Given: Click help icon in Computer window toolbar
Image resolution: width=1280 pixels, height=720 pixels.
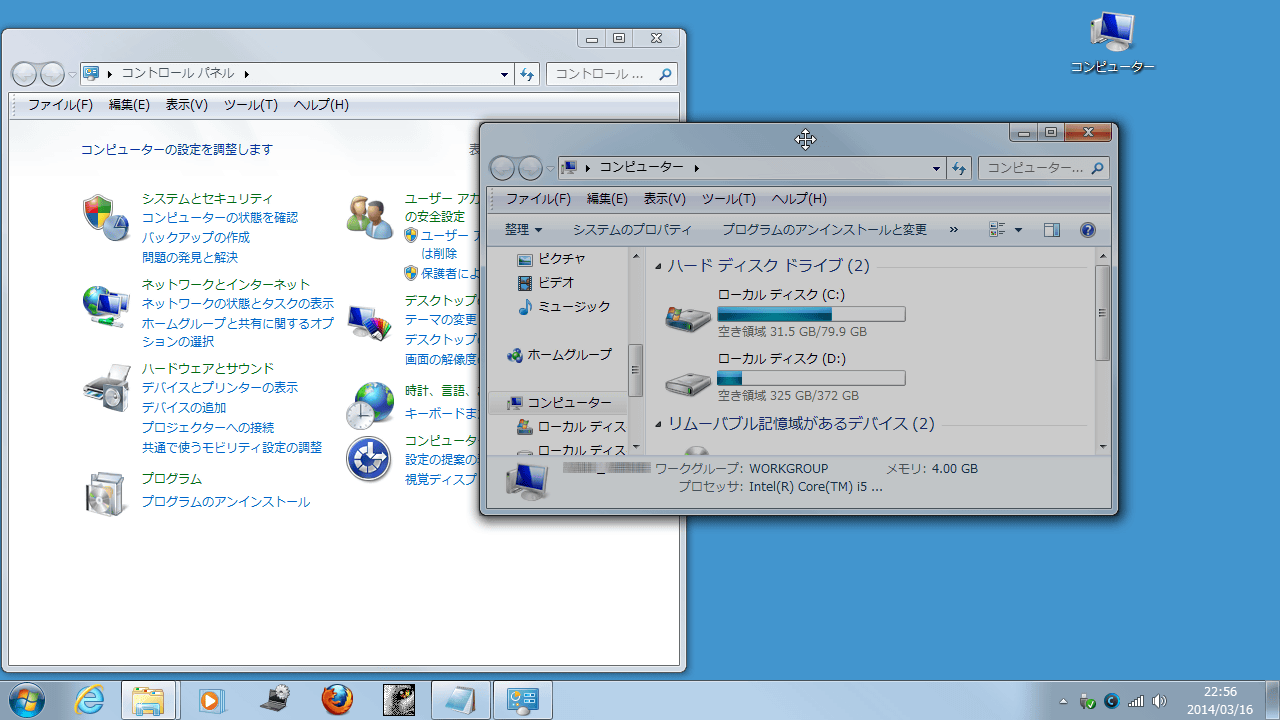Looking at the screenshot, I should pos(1088,230).
